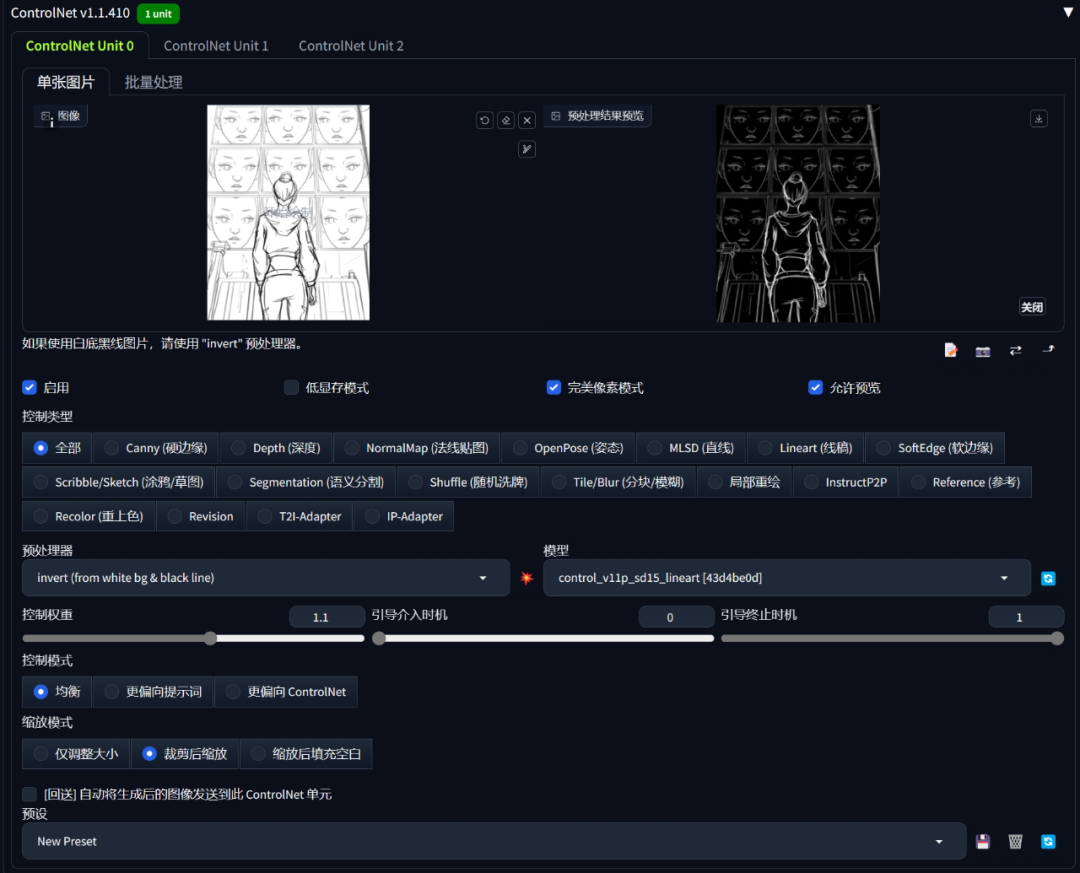The width and height of the screenshot is (1080, 873).
Task: Toggle the 完美像素模式 checkbox
Action: [554, 387]
